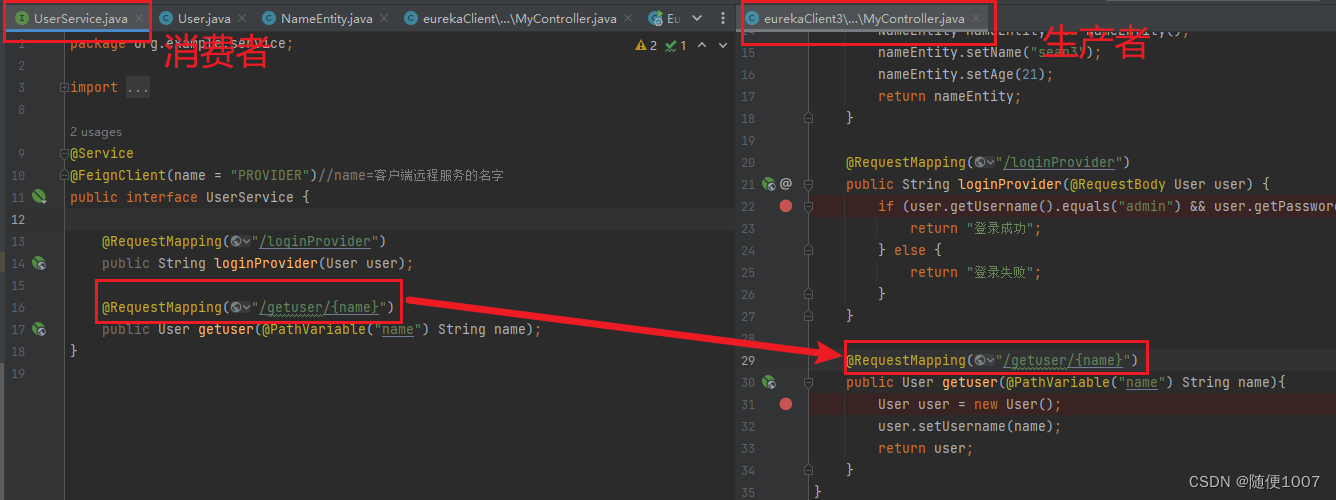Click the @RequestBody annotation on right line 21
Image resolution: width=1336 pixels, height=500 pixels.
pyautogui.click(x=1116, y=184)
